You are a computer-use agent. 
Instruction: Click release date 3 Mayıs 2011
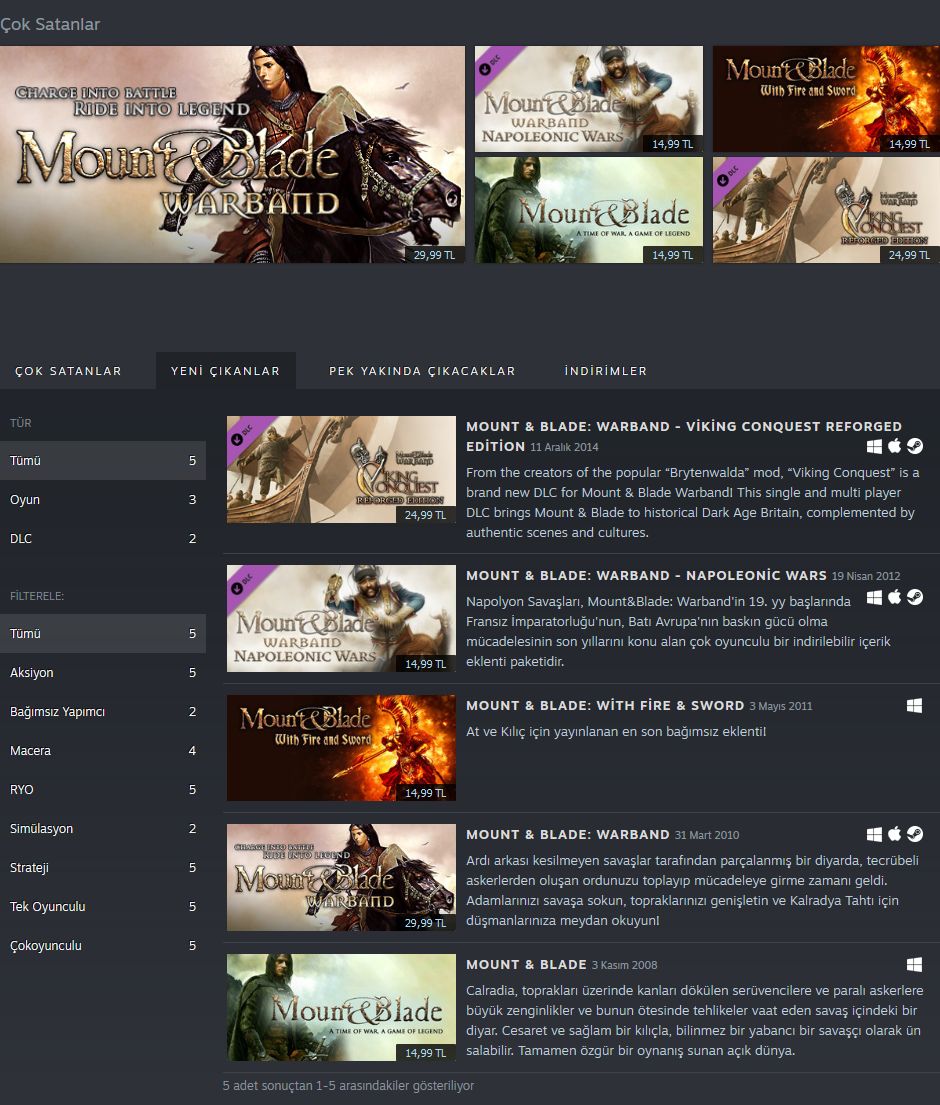pos(781,705)
